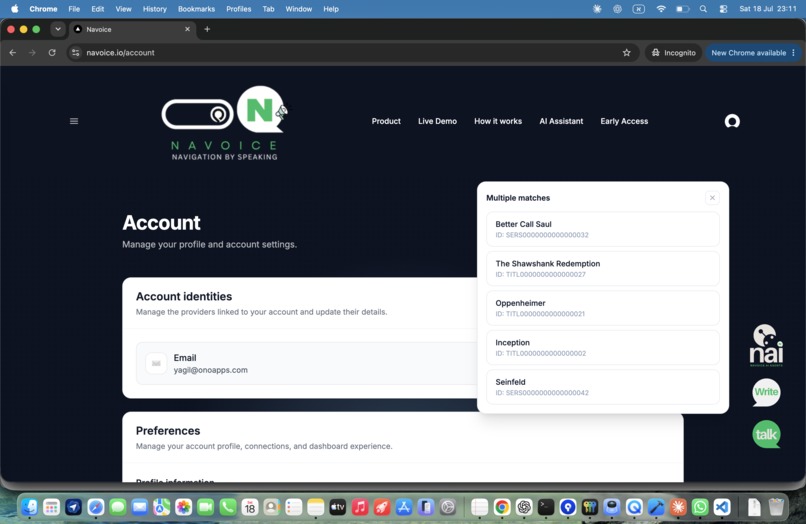This screenshot has height=524, width=806.
Task: Open the hamburger menu icon on Navoice page
Action: tap(74, 121)
